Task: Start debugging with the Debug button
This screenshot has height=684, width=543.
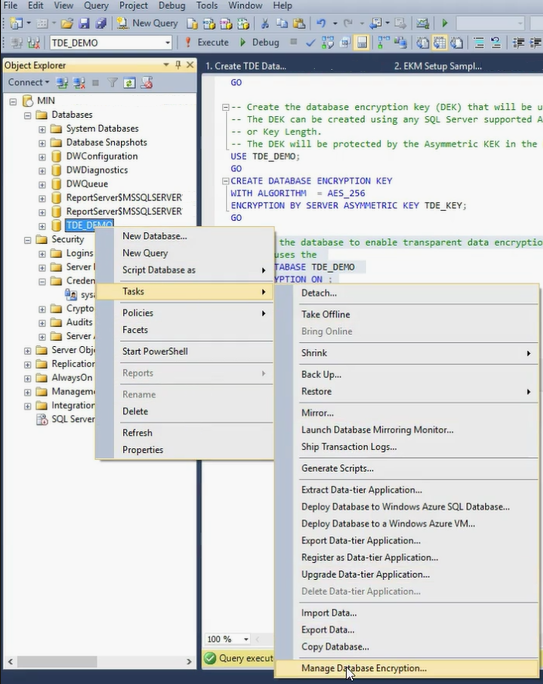Action: (259, 42)
